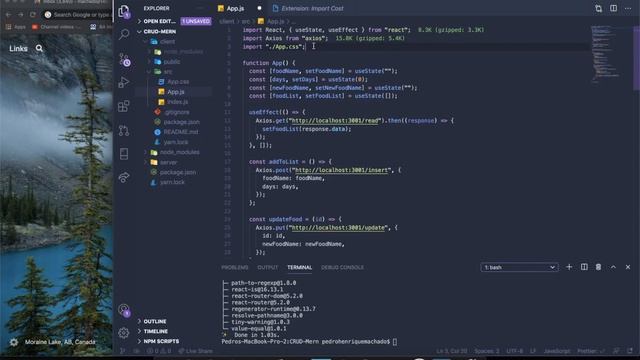Open the editor More Actions menu
The image size is (640, 360).
coord(628,9)
